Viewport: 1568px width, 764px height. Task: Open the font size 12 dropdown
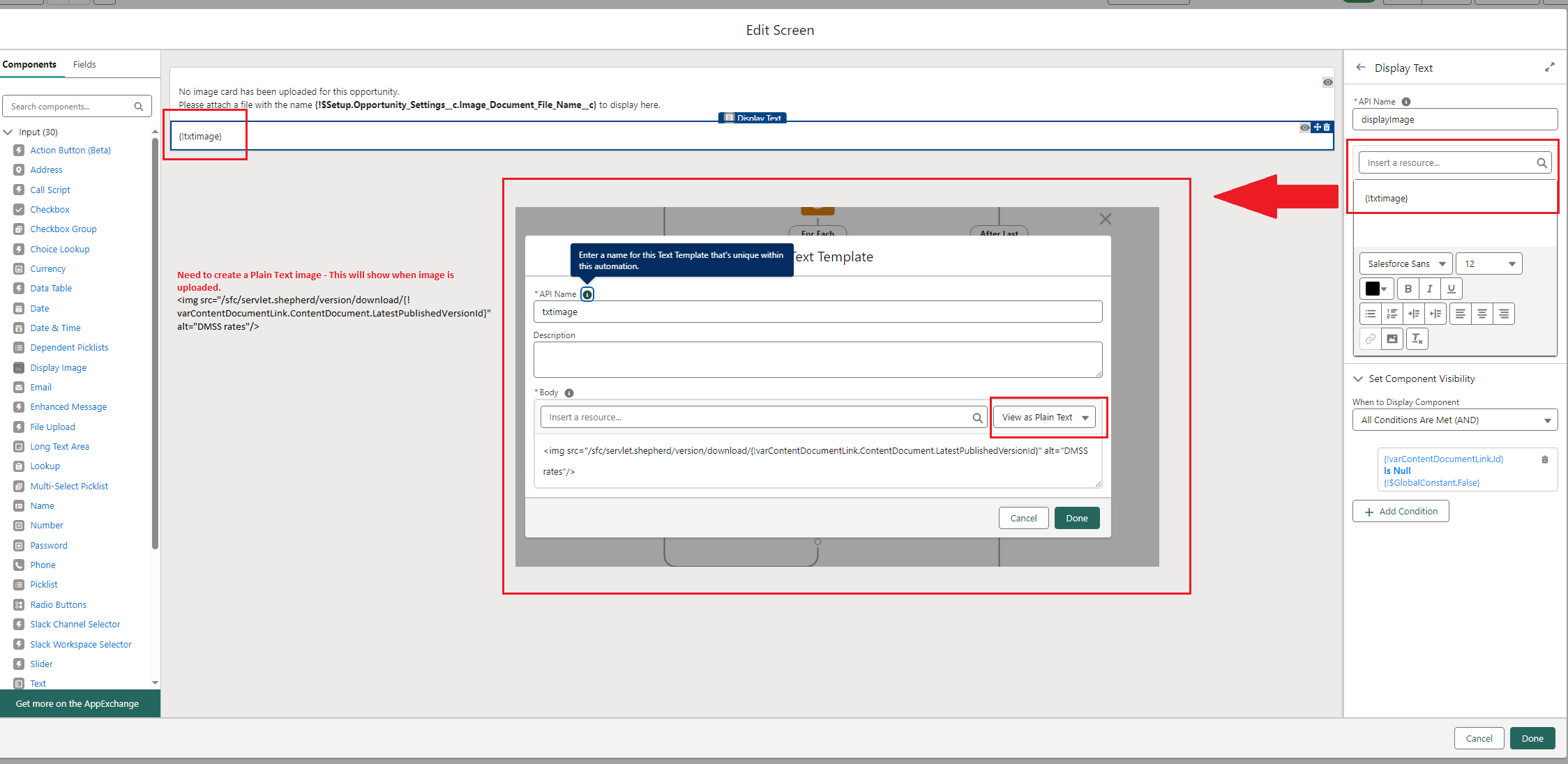(1488, 263)
